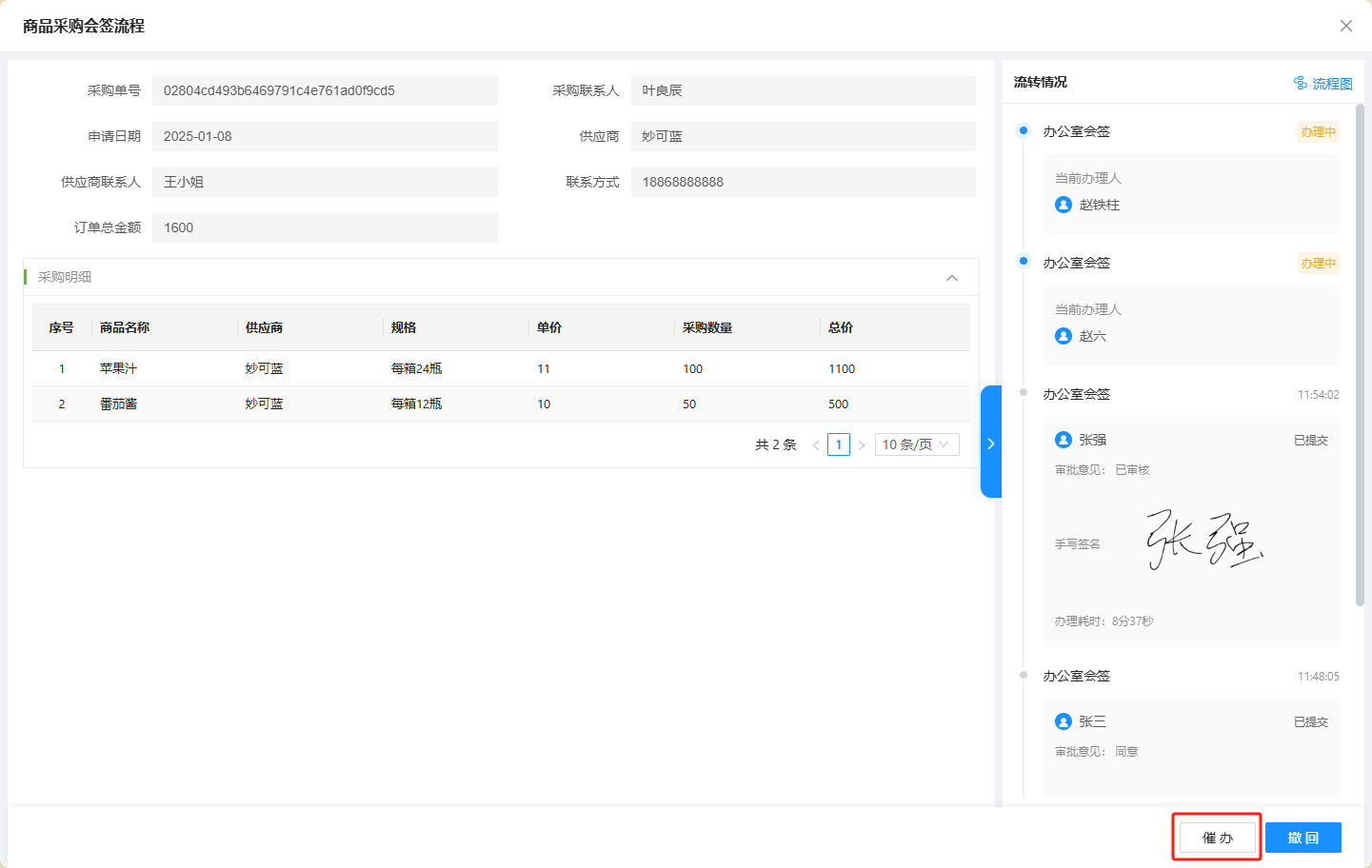
Task: Click the avatar icon next to 张三
Action: pos(1064,721)
